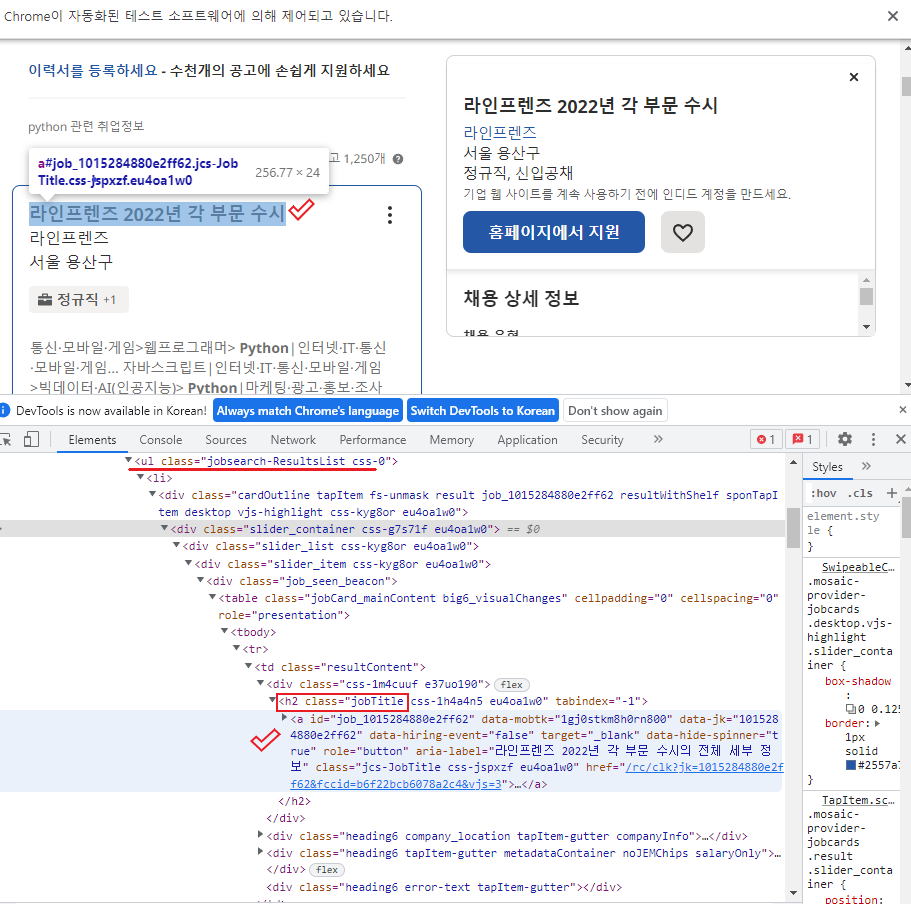This screenshot has height=904, width=911.
Task: Open the Memory tab
Action: (x=451, y=440)
